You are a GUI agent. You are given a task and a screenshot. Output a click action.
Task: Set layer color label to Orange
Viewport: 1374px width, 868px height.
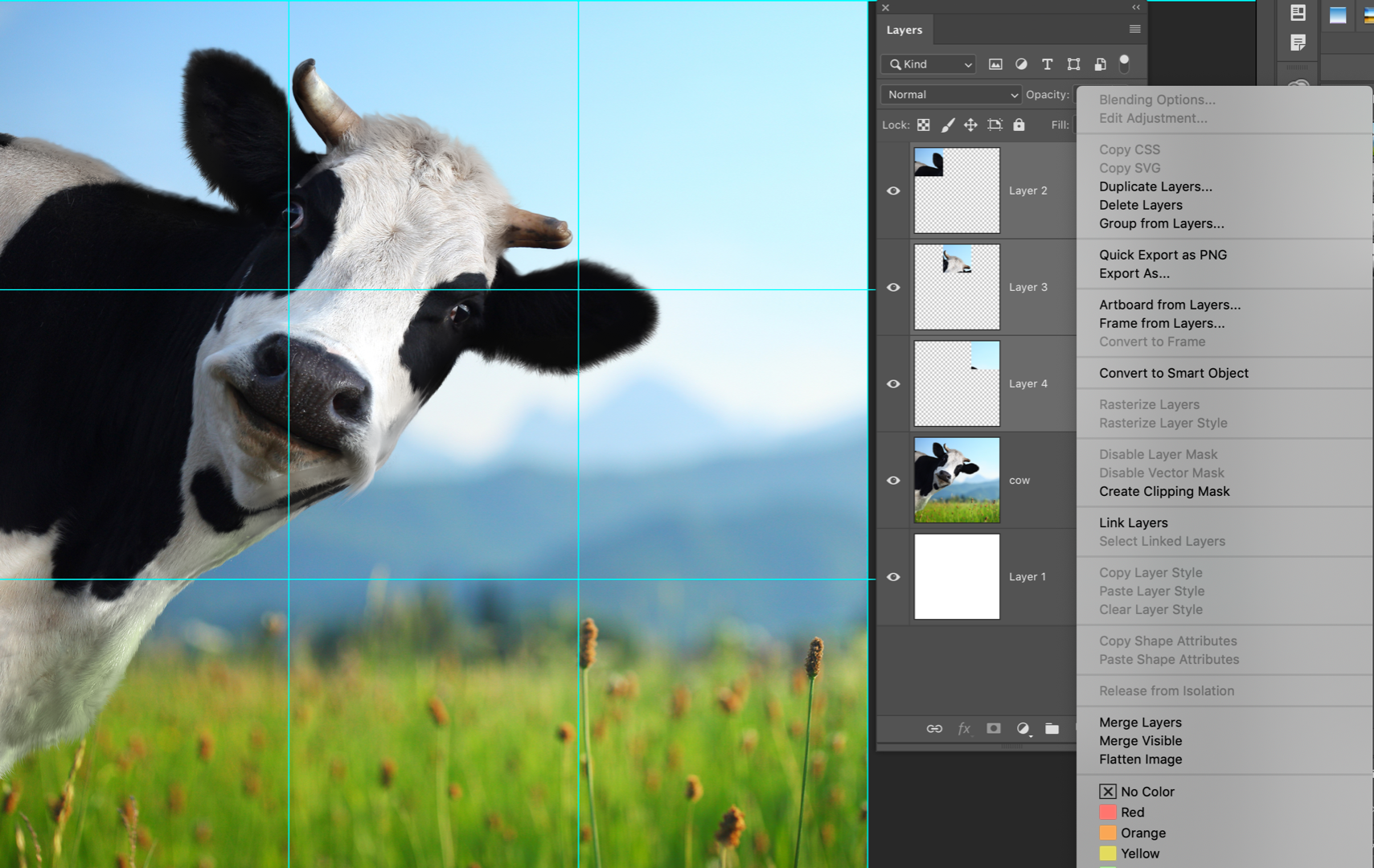pos(1133,833)
